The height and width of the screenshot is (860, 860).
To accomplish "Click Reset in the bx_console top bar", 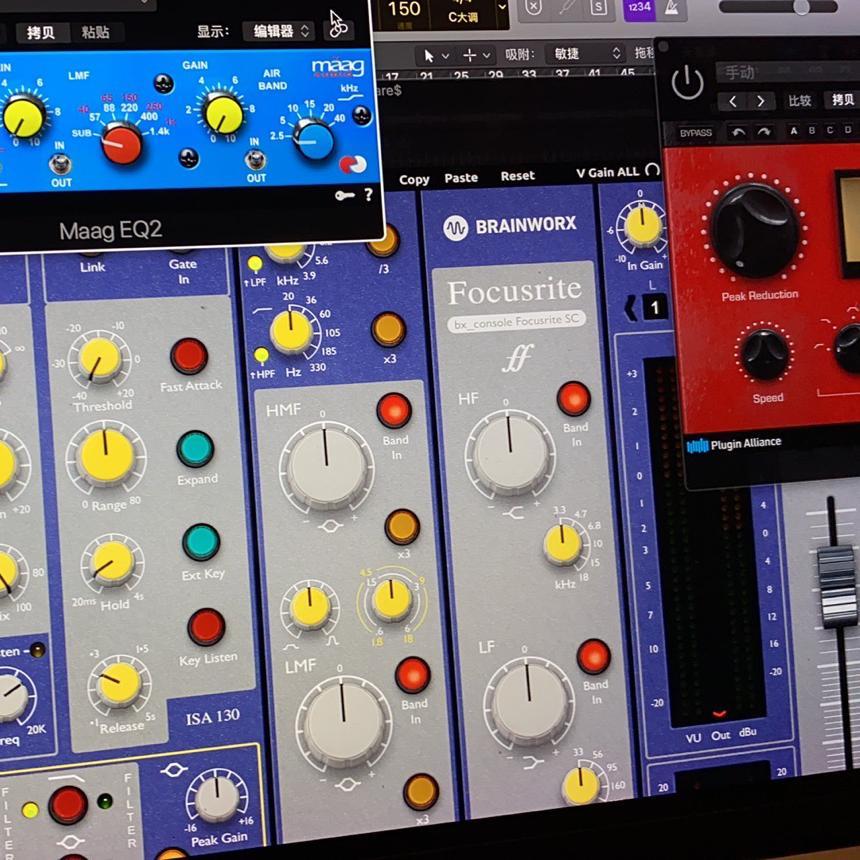I will [517, 176].
